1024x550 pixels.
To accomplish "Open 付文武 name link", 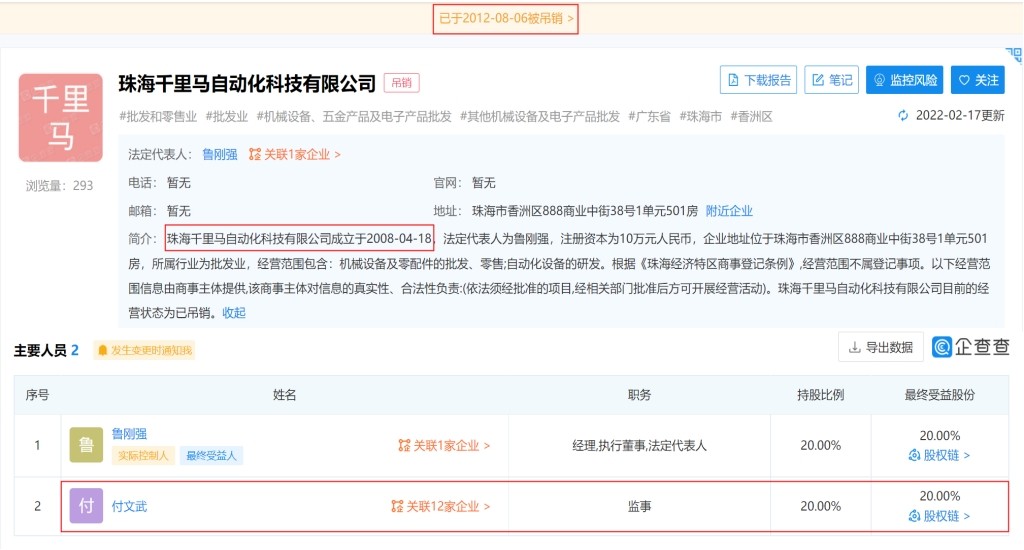I will [129, 506].
